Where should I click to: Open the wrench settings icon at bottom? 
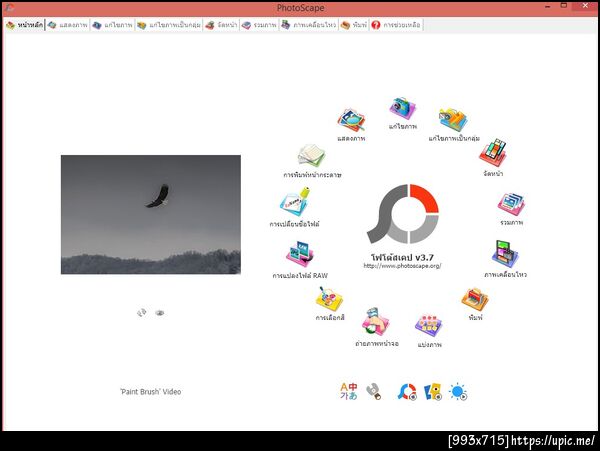tap(373, 391)
